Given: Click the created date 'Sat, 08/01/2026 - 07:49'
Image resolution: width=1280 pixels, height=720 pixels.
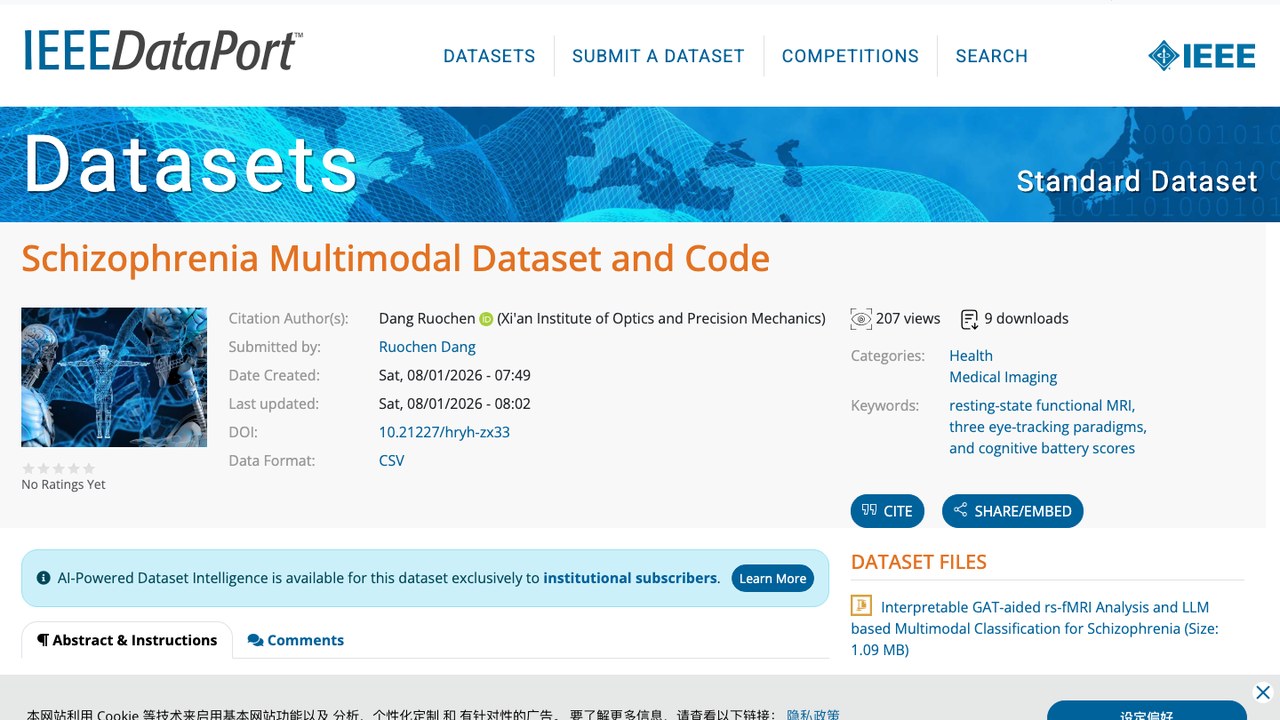Looking at the screenshot, I should pyautogui.click(x=455, y=376).
